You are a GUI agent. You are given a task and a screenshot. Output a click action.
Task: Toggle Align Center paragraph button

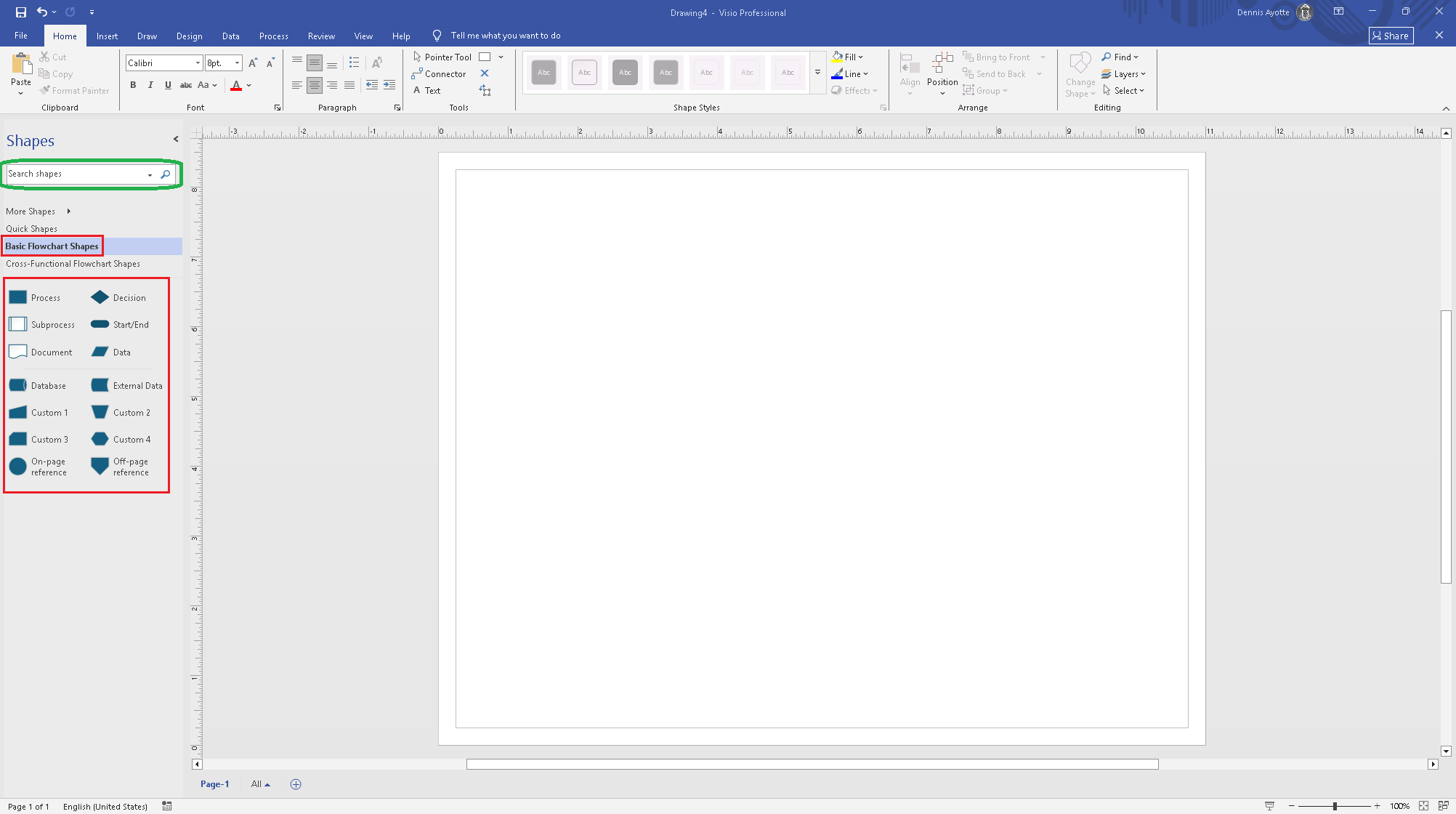[315, 85]
